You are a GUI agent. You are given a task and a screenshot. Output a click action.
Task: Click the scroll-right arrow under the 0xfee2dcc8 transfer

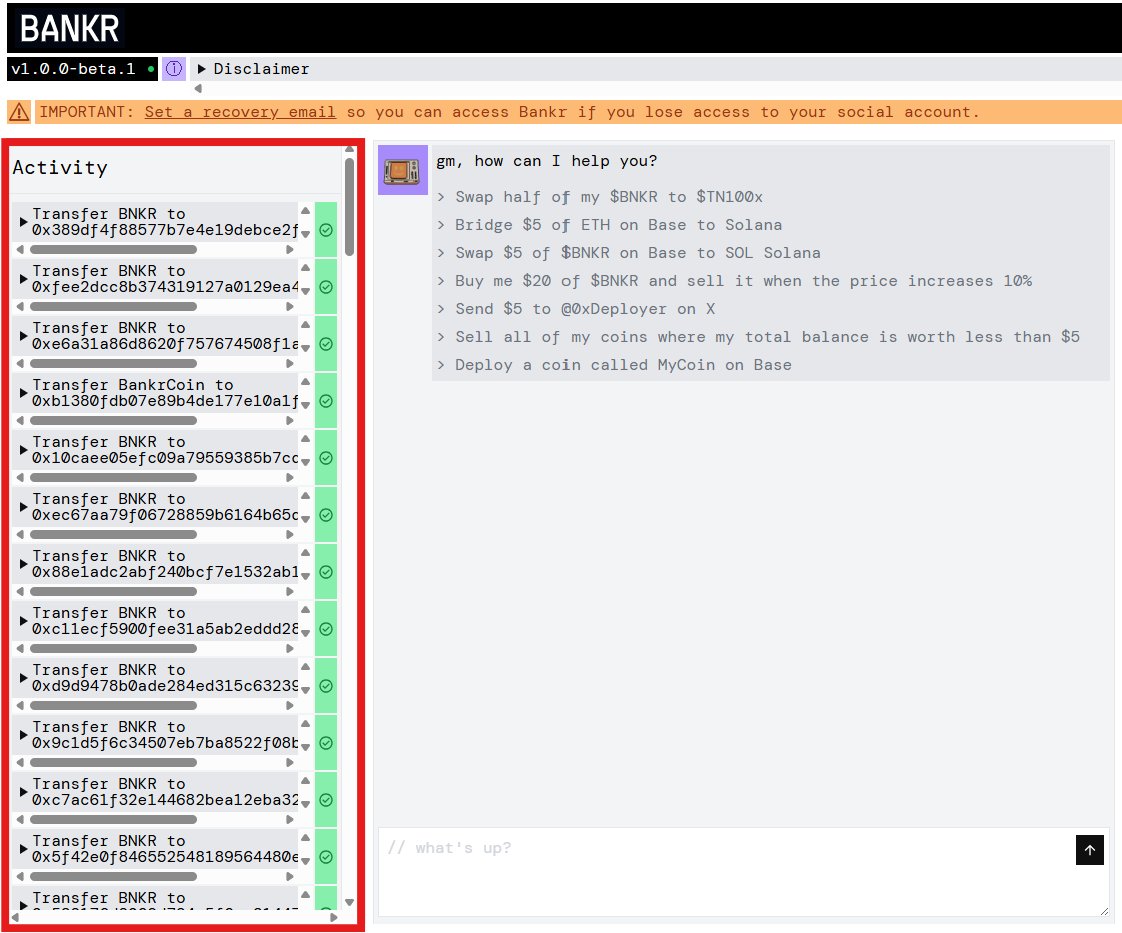tap(290, 306)
